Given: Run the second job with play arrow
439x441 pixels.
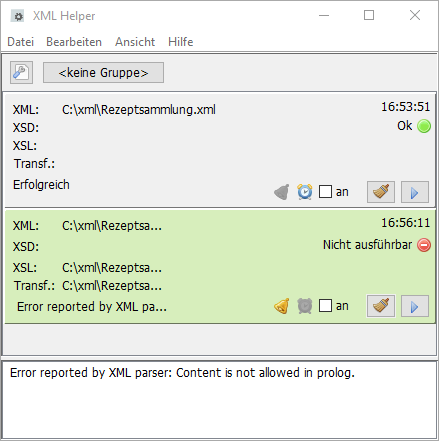Looking at the screenshot, I should 415,306.
